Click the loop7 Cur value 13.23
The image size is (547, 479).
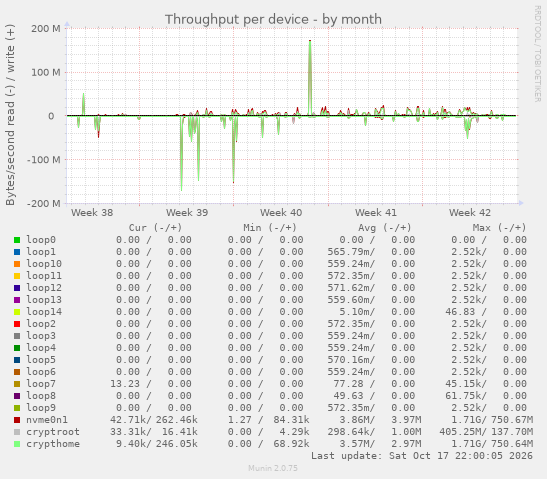pyautogui.click(x=125, y=384)
